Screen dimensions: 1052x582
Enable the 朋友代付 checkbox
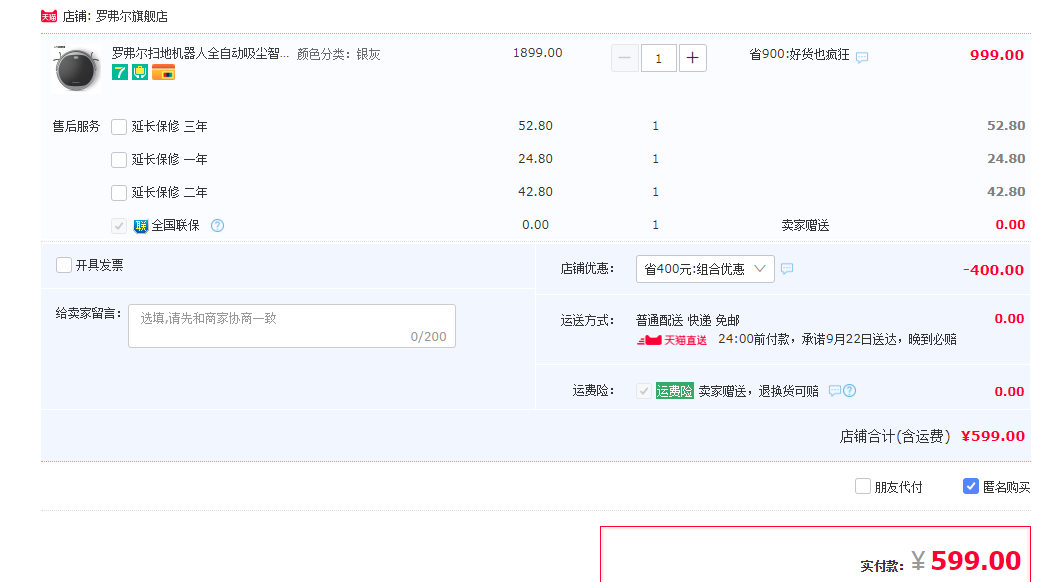863,486
